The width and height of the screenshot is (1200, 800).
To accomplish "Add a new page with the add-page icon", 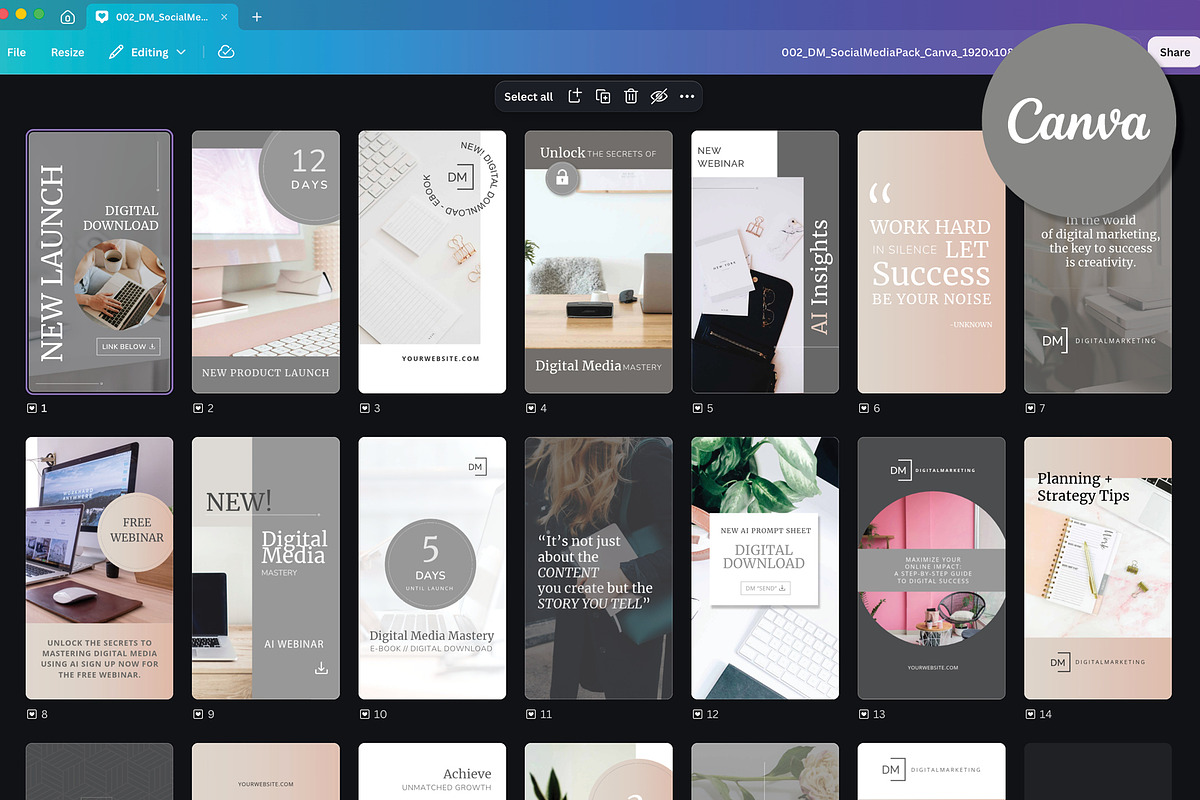I will 575,96.
